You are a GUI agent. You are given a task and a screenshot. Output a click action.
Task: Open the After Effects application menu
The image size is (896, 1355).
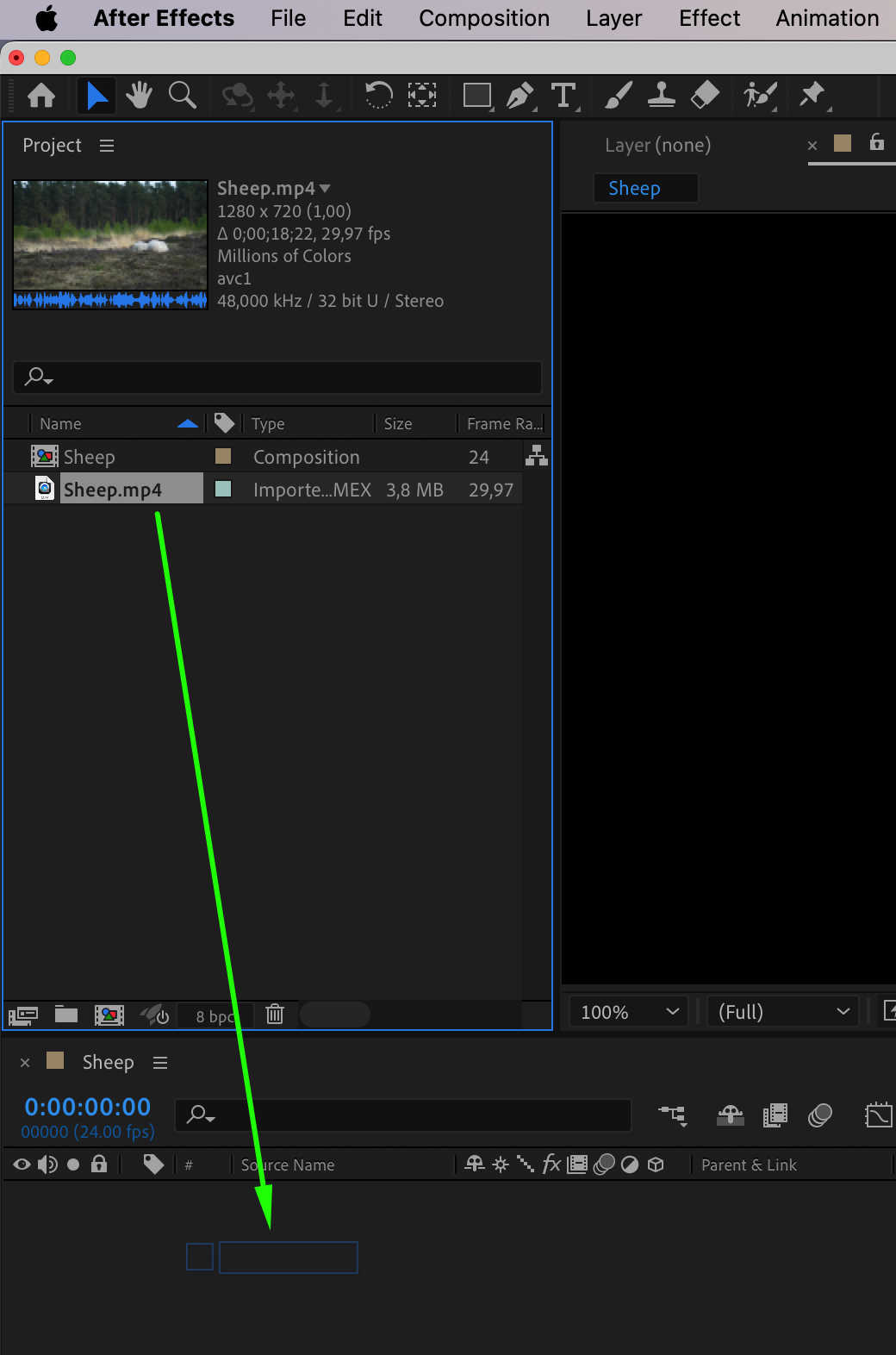164,18
